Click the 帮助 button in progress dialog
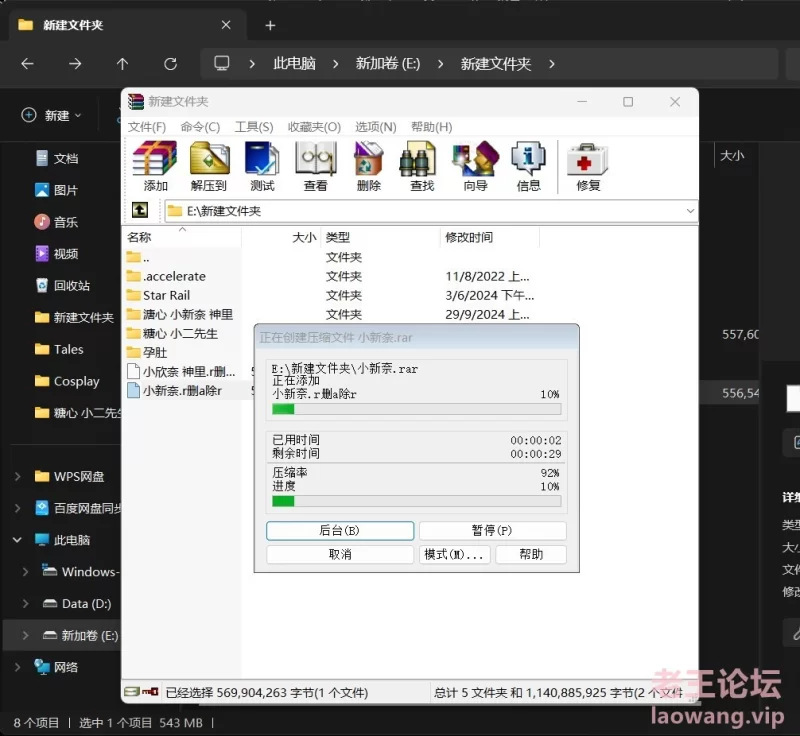Image resolution: width=800 pixels, height=736 pixels. (531, 554)
